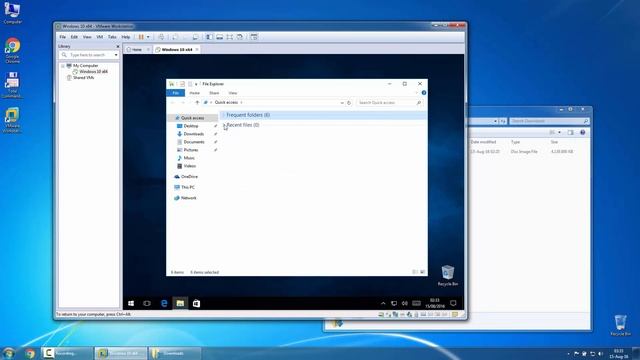This screenshot has height=360, width=640.
Task: Click the Windows 7 Start orb
Action: click(8, 353)
